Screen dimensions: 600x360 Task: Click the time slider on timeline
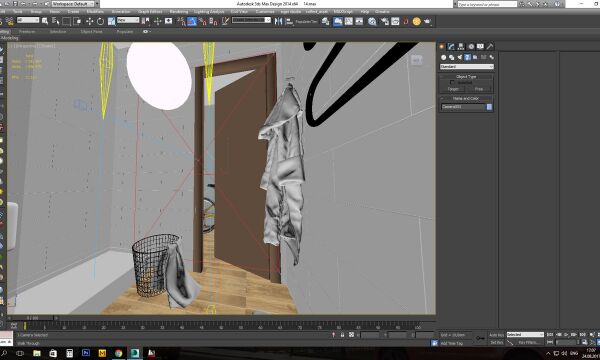pyautogui.click(x=32, y=318)
